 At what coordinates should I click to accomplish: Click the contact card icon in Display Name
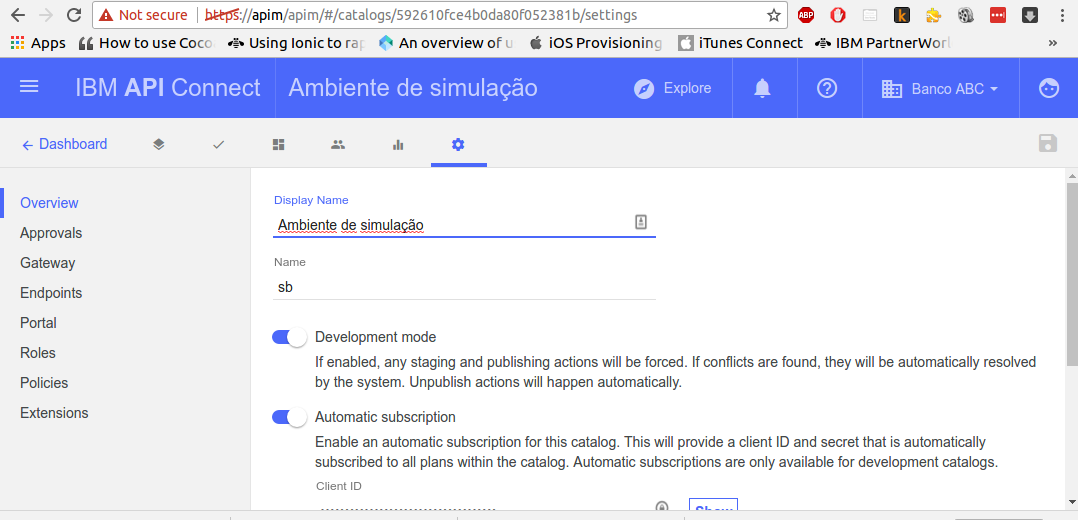pos(641,222)
